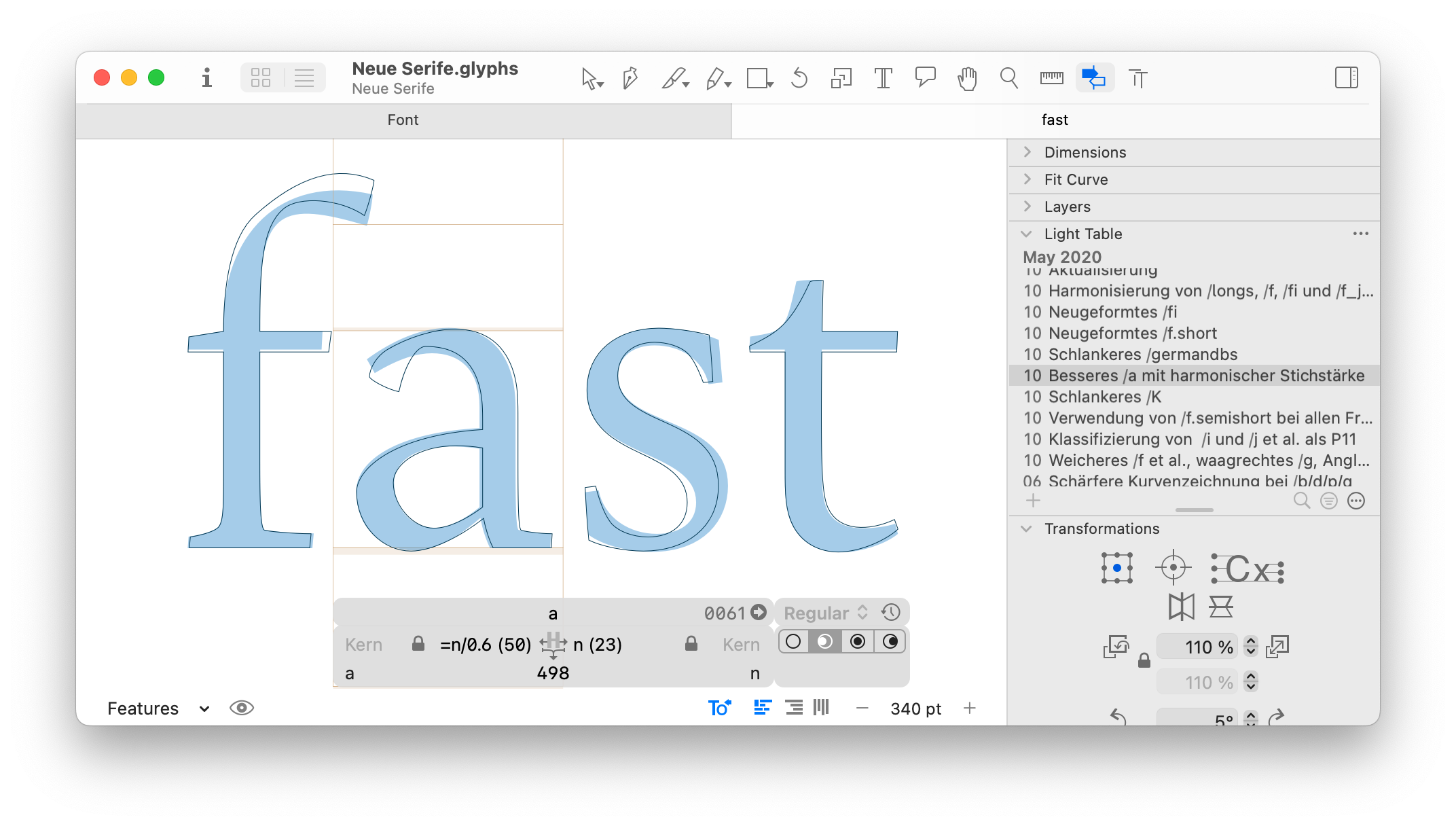The width and height of the screenshot is (1456, 826).
Task: Toggle the right kern lock icon
Action: click(692, 643)
